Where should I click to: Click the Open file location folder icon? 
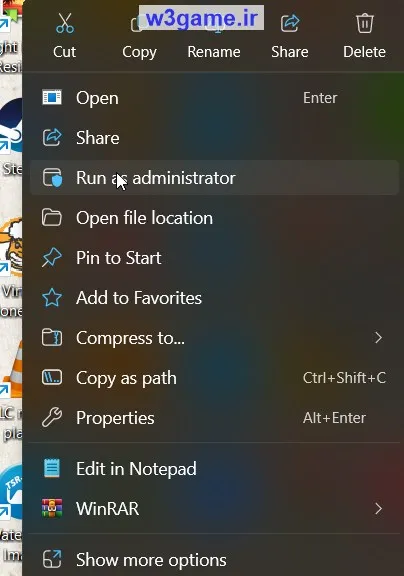(x=52, y=217)
